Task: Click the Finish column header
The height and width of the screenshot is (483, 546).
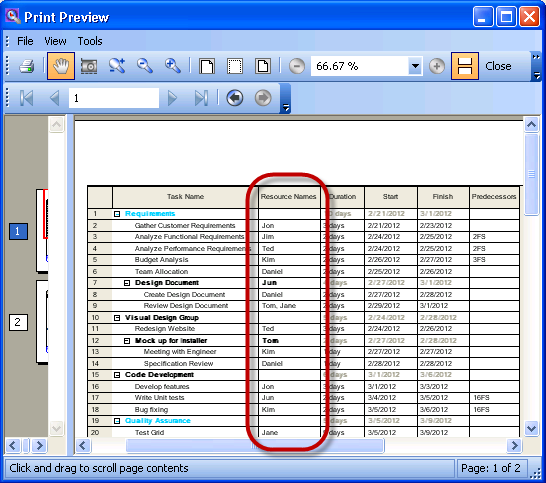Action: click(x=443, y=197)
